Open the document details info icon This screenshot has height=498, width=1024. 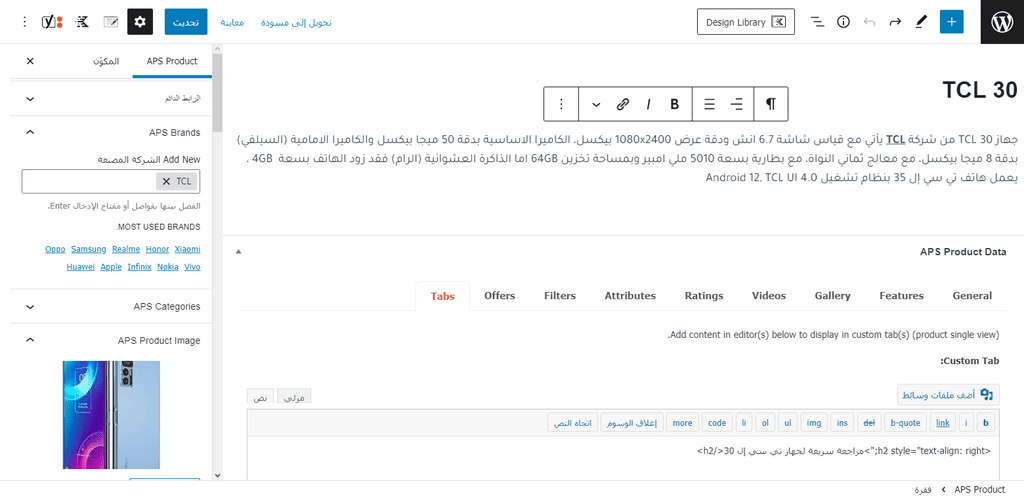point(843,22)
